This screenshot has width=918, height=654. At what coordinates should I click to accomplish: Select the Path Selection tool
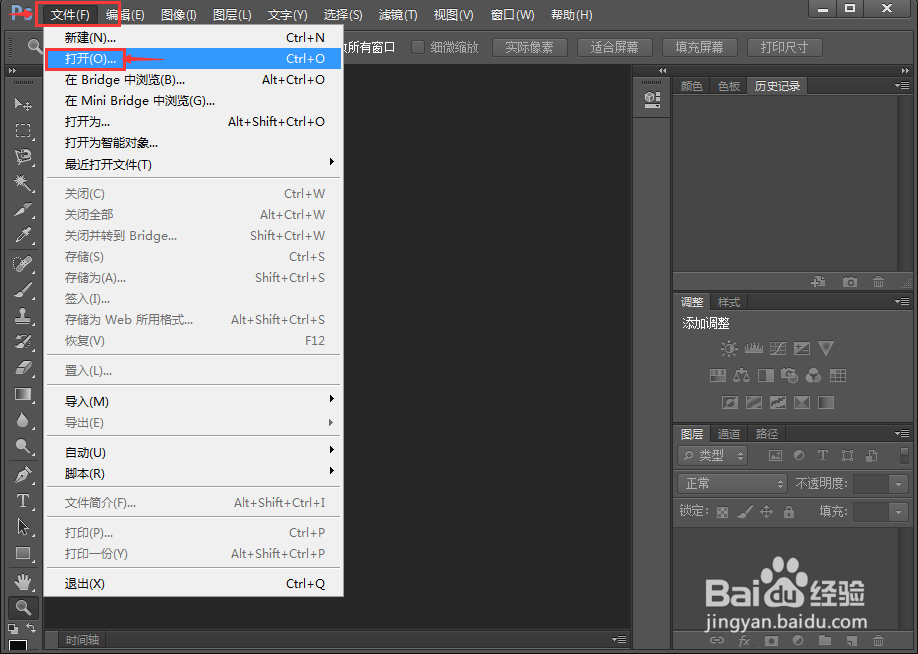click(x=23, y=527)
